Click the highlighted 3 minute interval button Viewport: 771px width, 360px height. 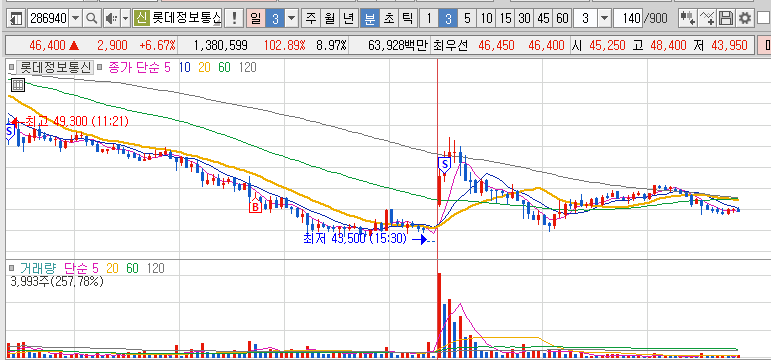(448, 19)
